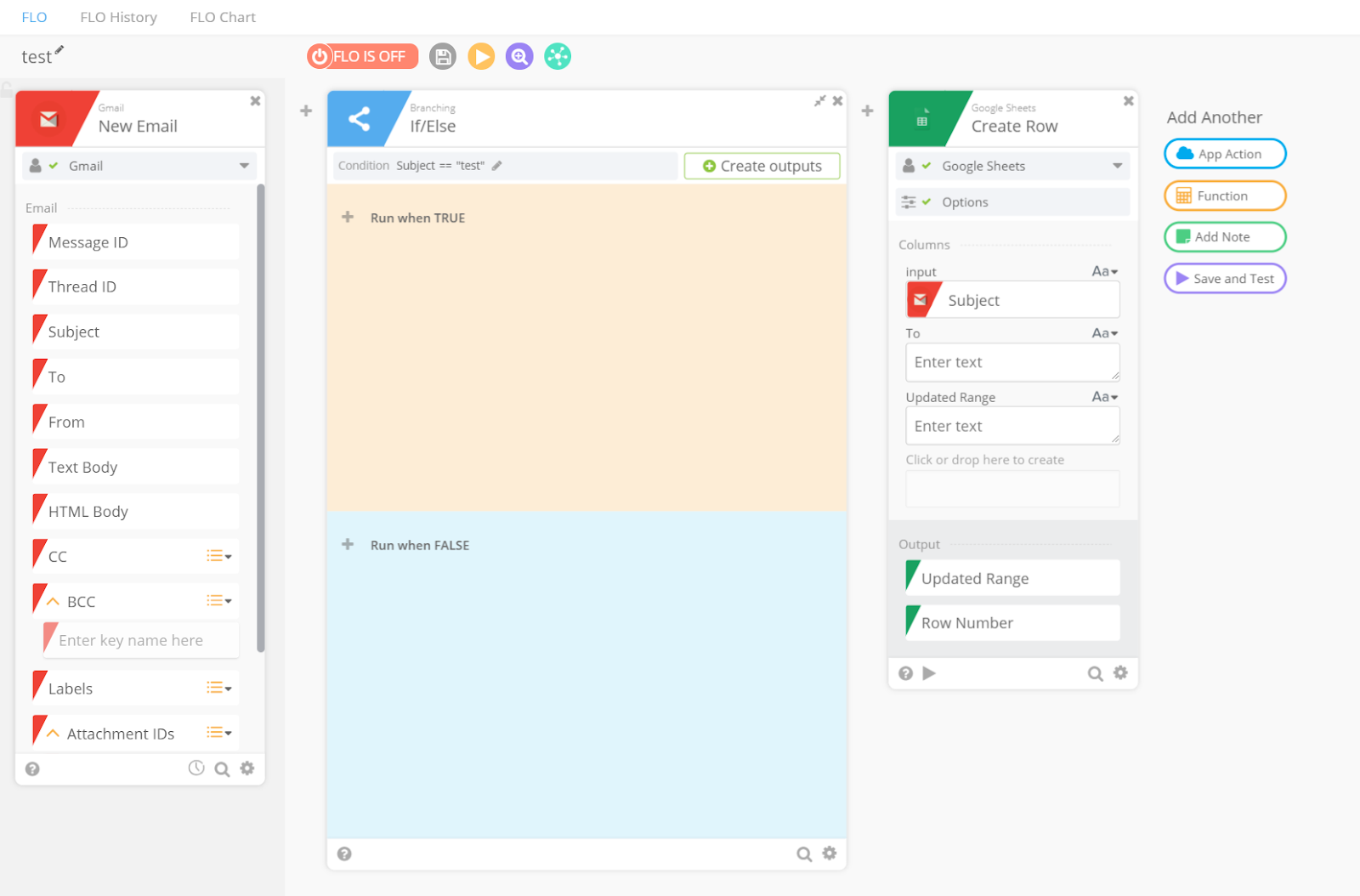Select the HTML Body field
The width and height of the screenshot is (1360, 896).
tap(136, 511)
